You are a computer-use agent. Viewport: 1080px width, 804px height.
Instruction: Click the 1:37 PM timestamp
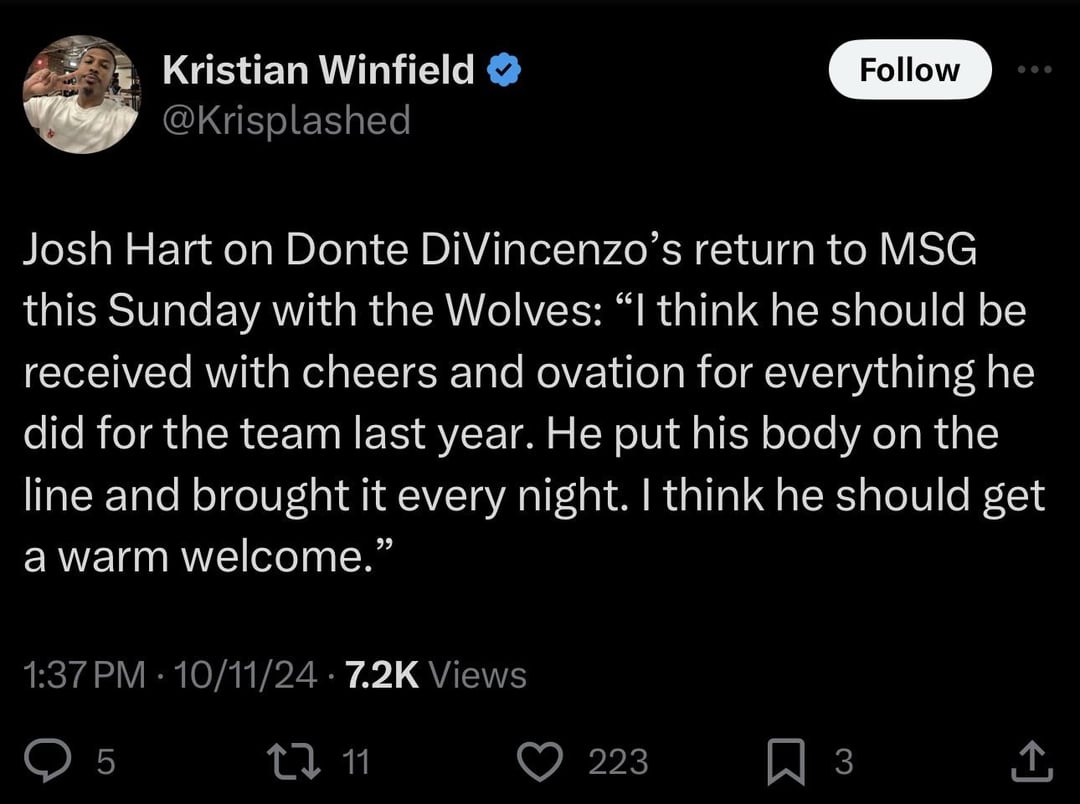[x=84, y=675]
